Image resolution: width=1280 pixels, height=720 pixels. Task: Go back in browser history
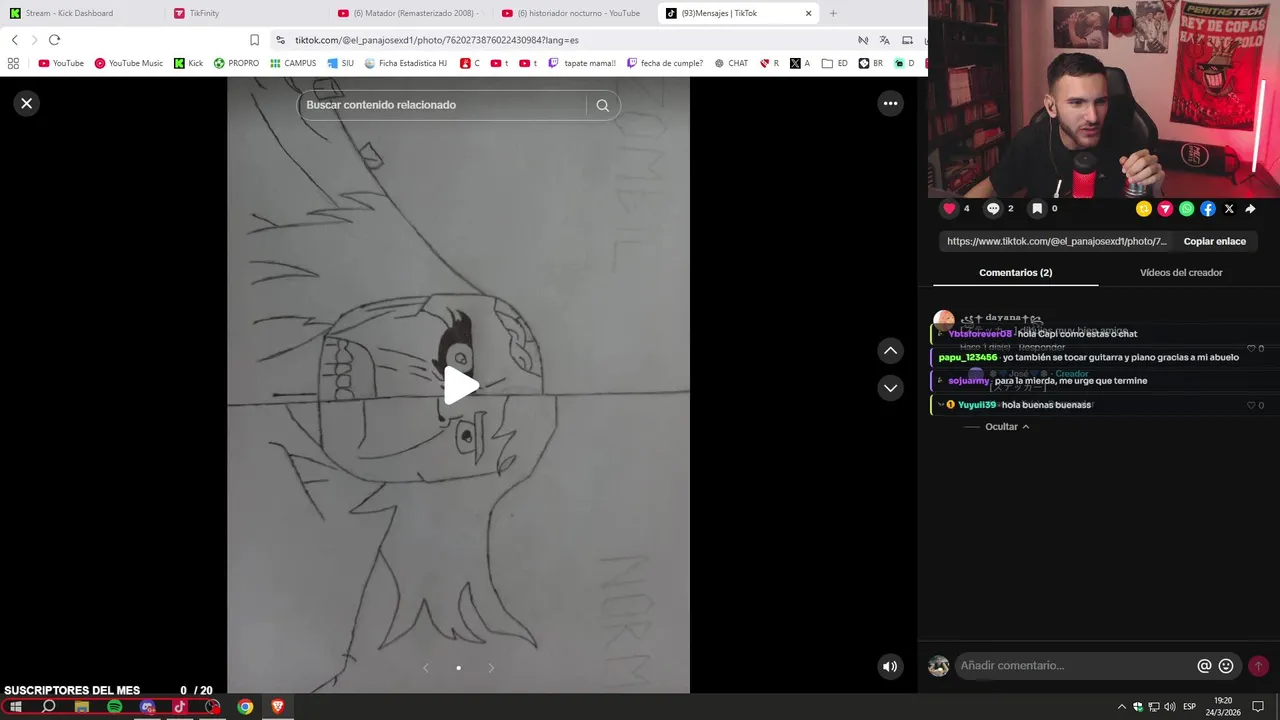tap(14, 40)
